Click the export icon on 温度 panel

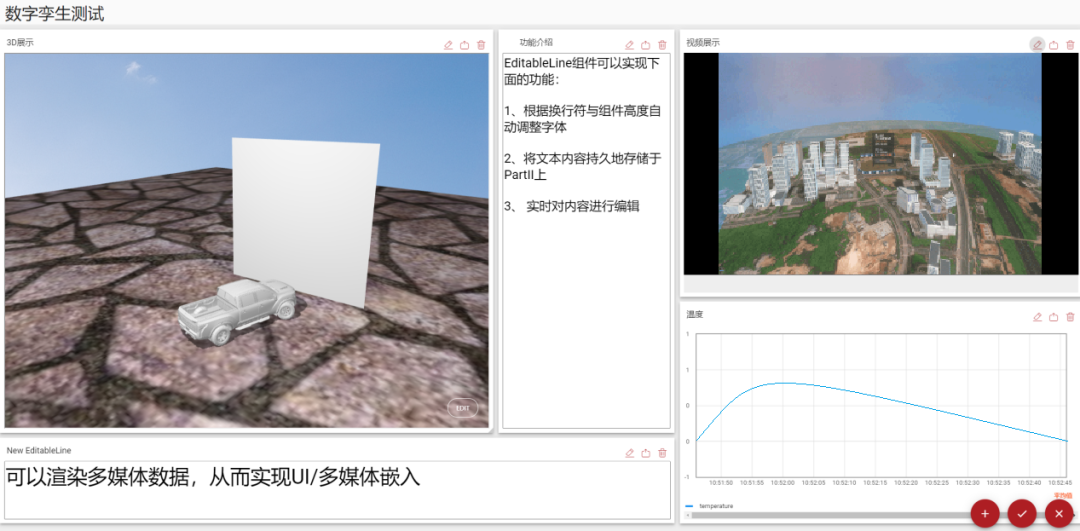pyautogui.click(x=1054, y=317)
